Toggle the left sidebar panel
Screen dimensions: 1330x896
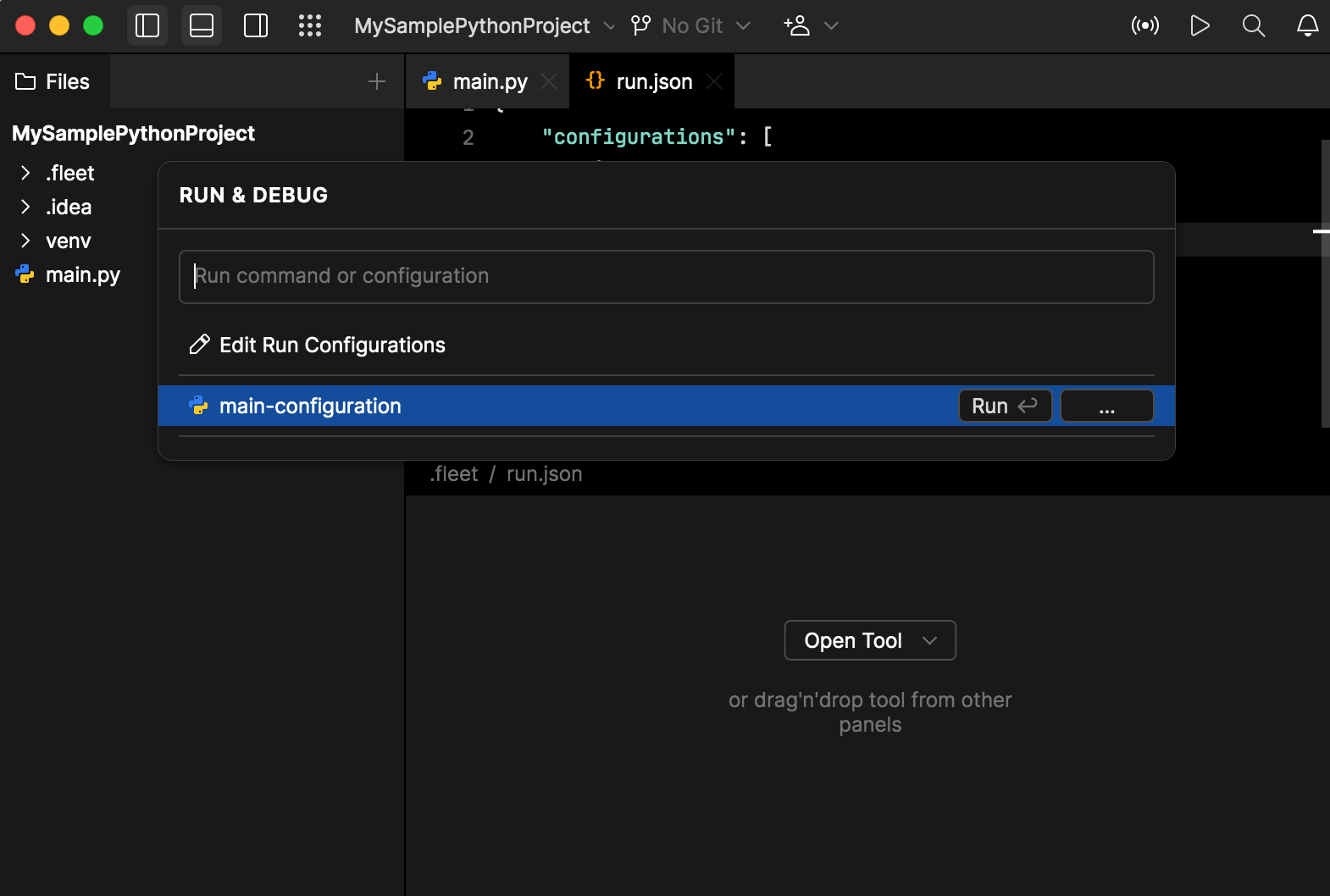click(x=147, y=25)
